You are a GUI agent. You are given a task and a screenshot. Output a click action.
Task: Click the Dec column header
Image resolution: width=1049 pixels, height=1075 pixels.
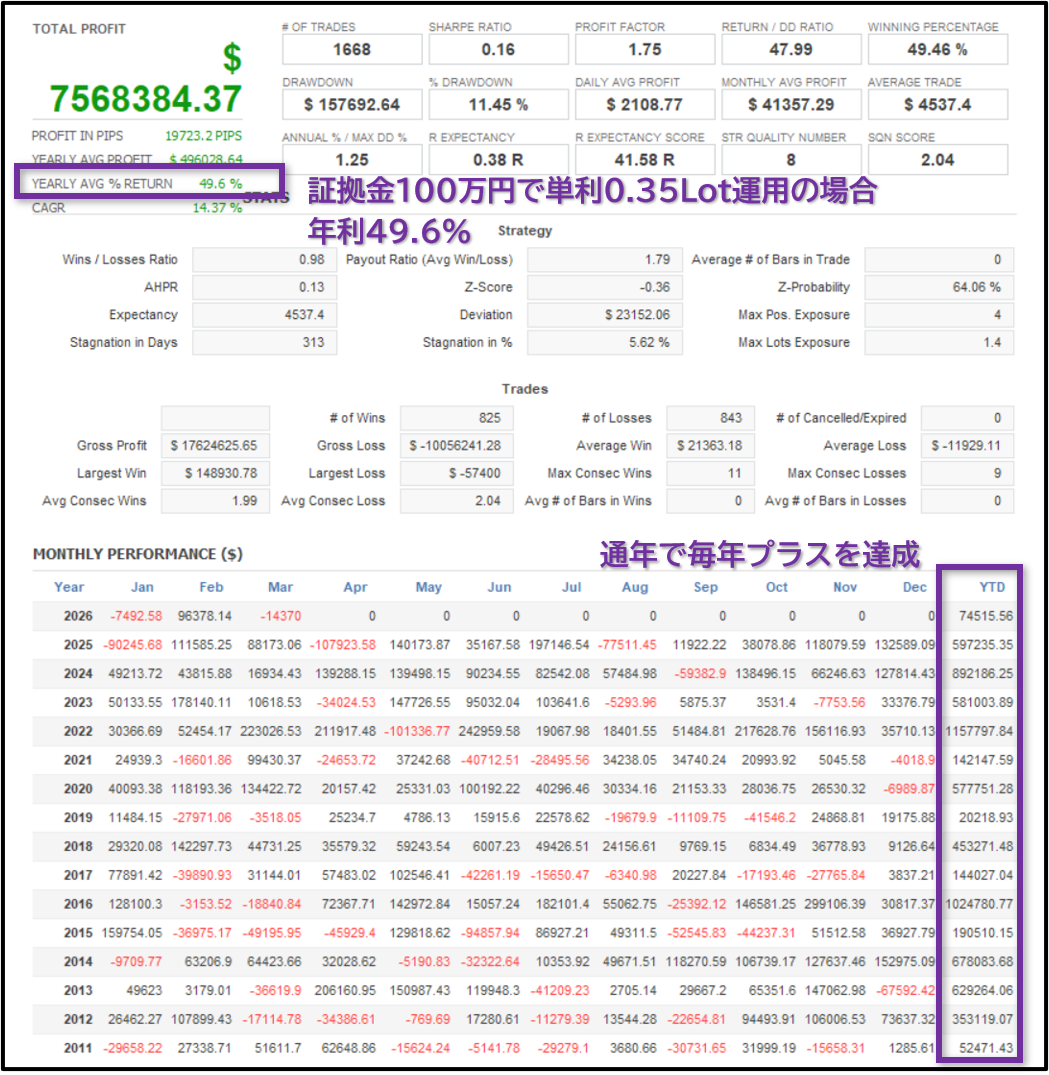(x=915, y=588)
